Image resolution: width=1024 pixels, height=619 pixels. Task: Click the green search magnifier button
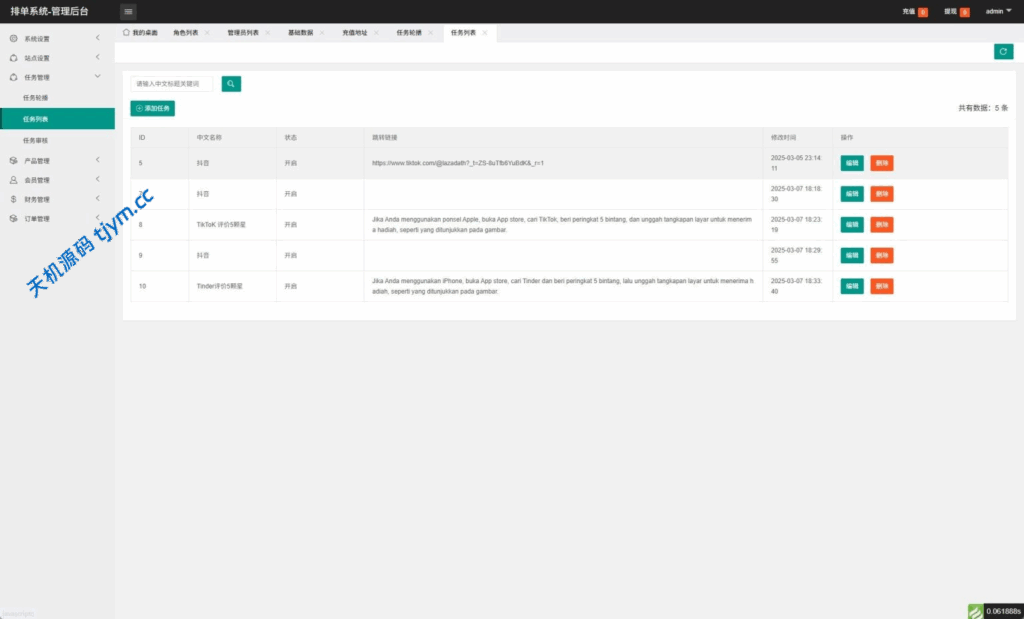point(231,84)
